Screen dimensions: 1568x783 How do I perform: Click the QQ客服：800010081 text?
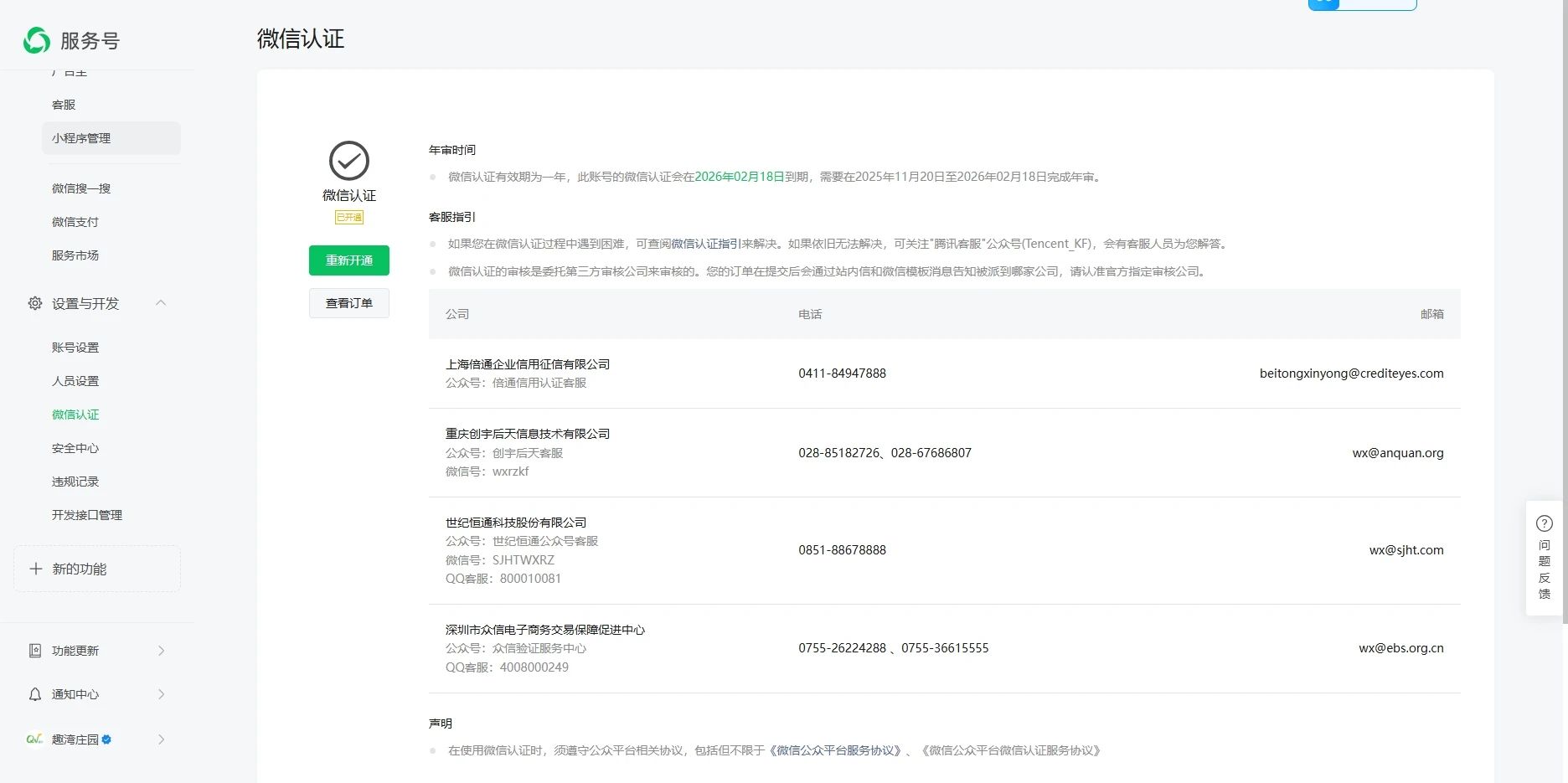(x=503, y=579)
